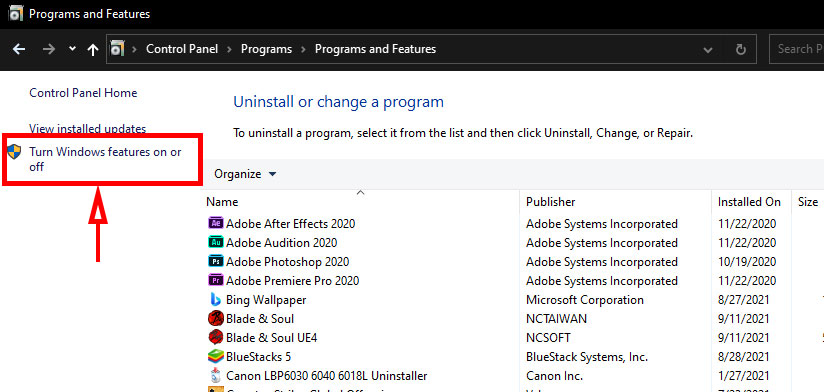Click the Adobe After Effects 2020 icon

(x=216, y=223)
